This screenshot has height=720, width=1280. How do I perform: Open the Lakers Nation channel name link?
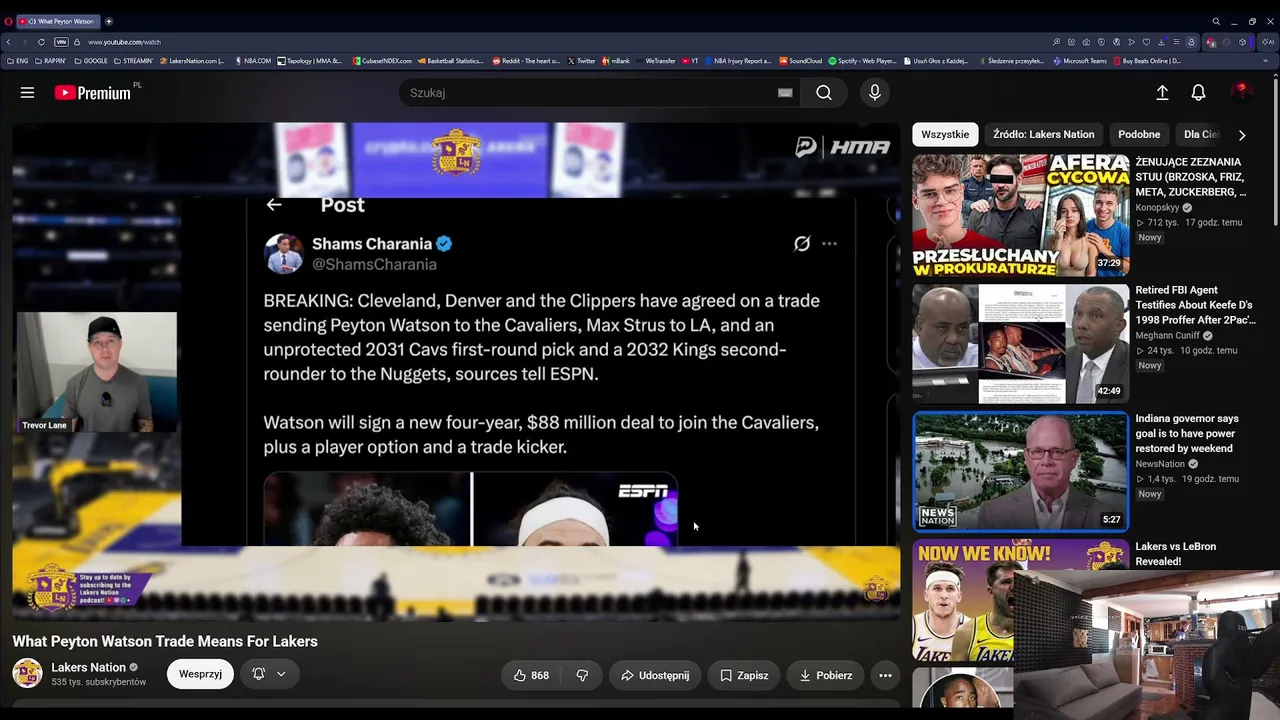pos(88,668)
